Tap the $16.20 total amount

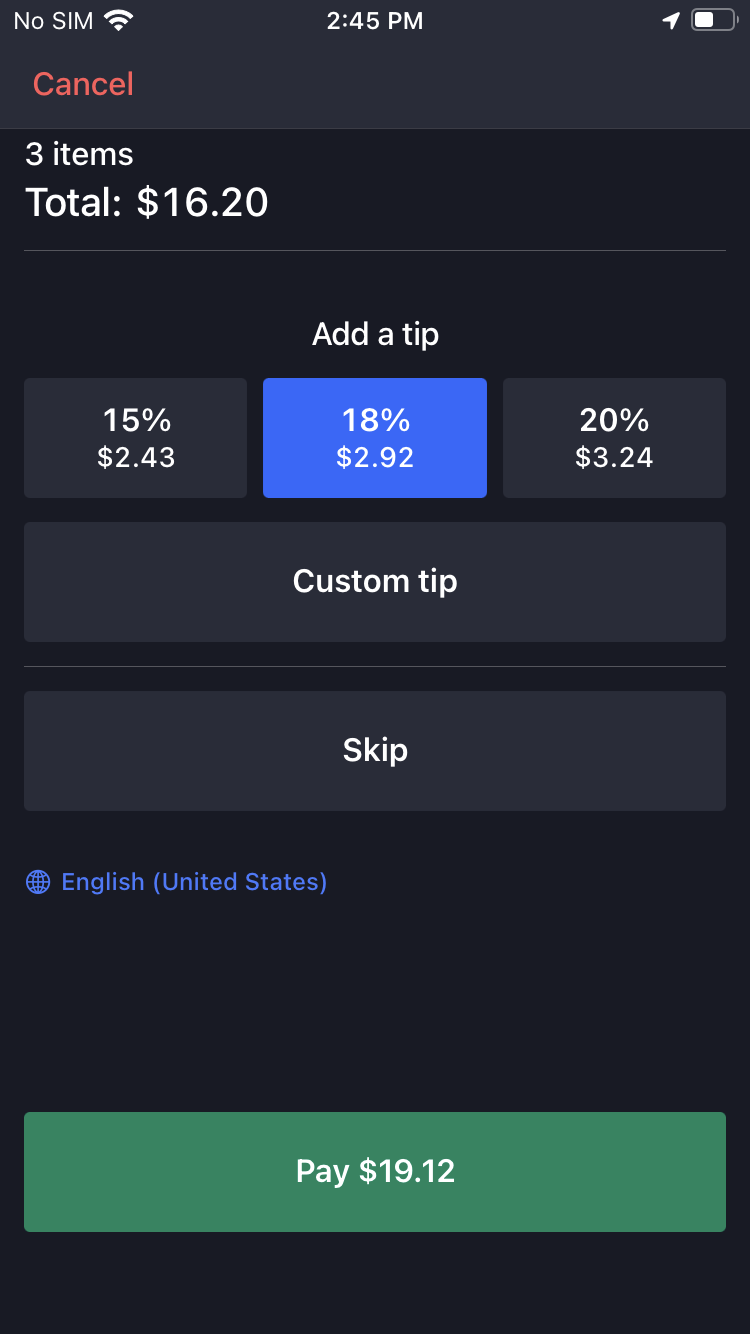click(x=203, y=202)
